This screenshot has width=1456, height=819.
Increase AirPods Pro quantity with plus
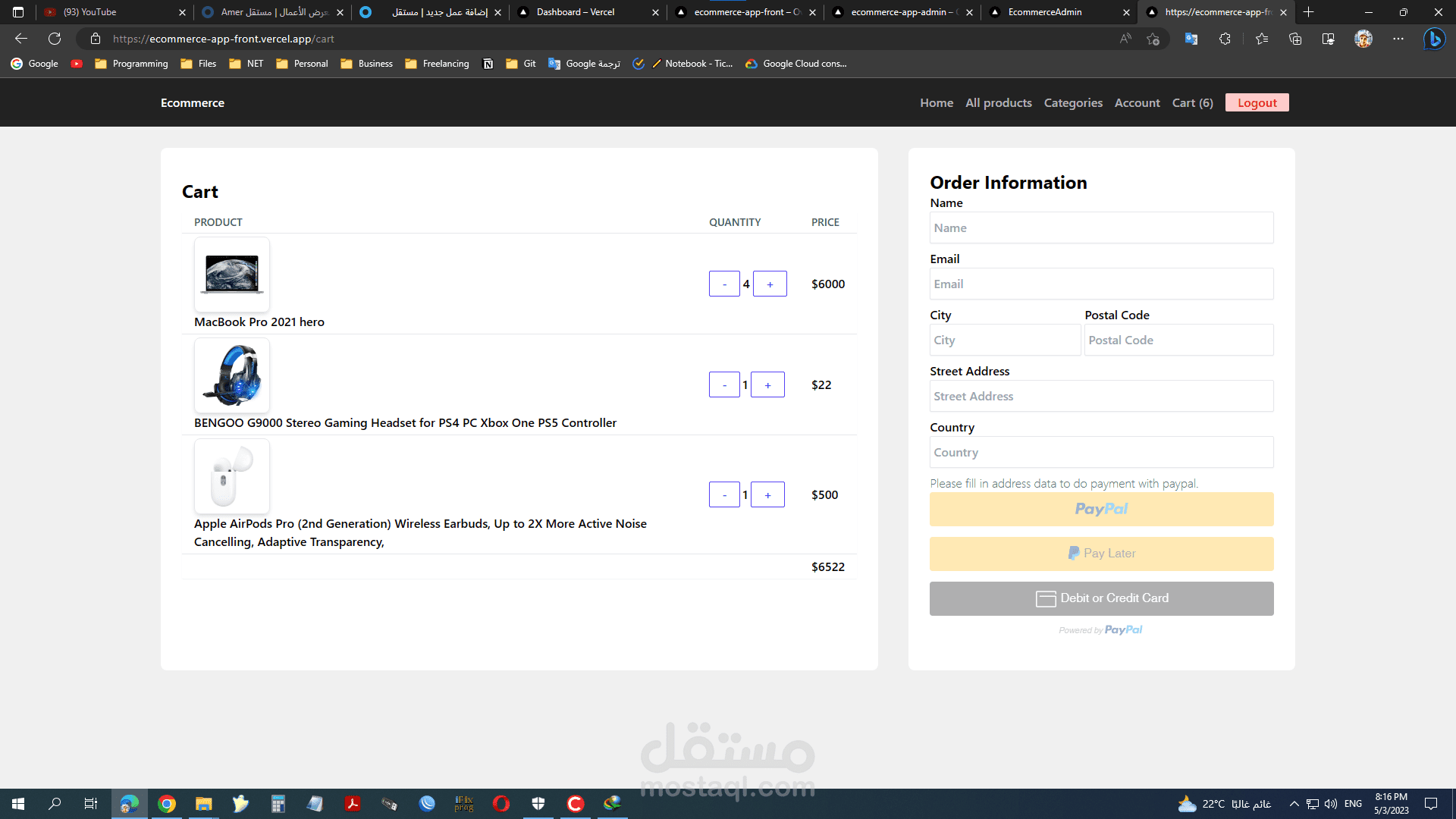tap(767, 495)
